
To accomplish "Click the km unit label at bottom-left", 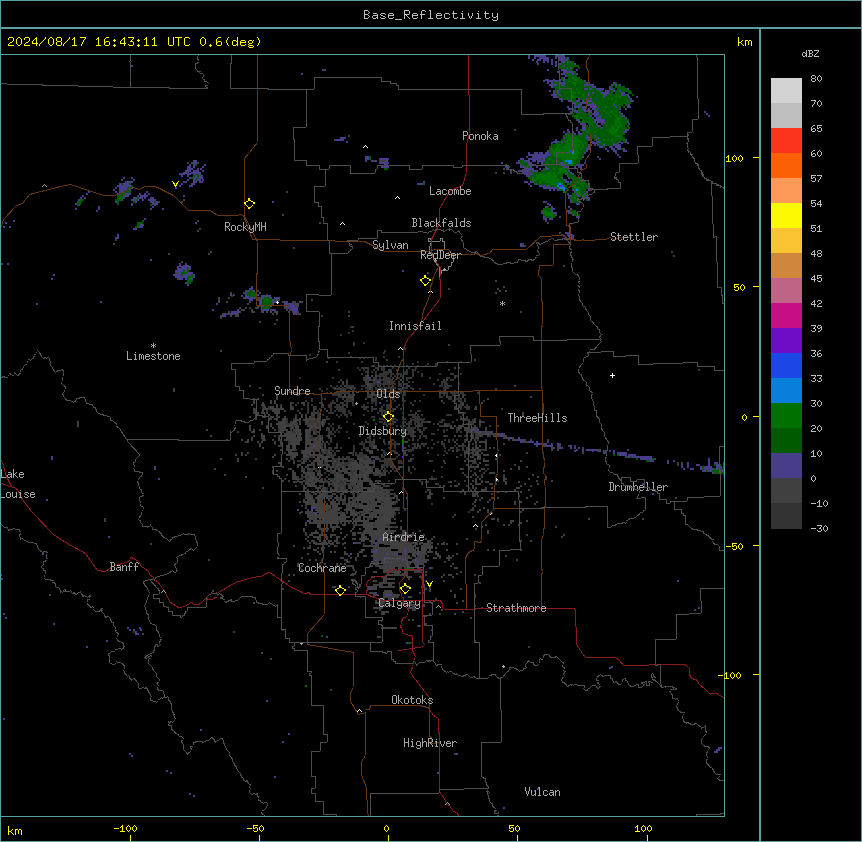I will click(15, 831).
